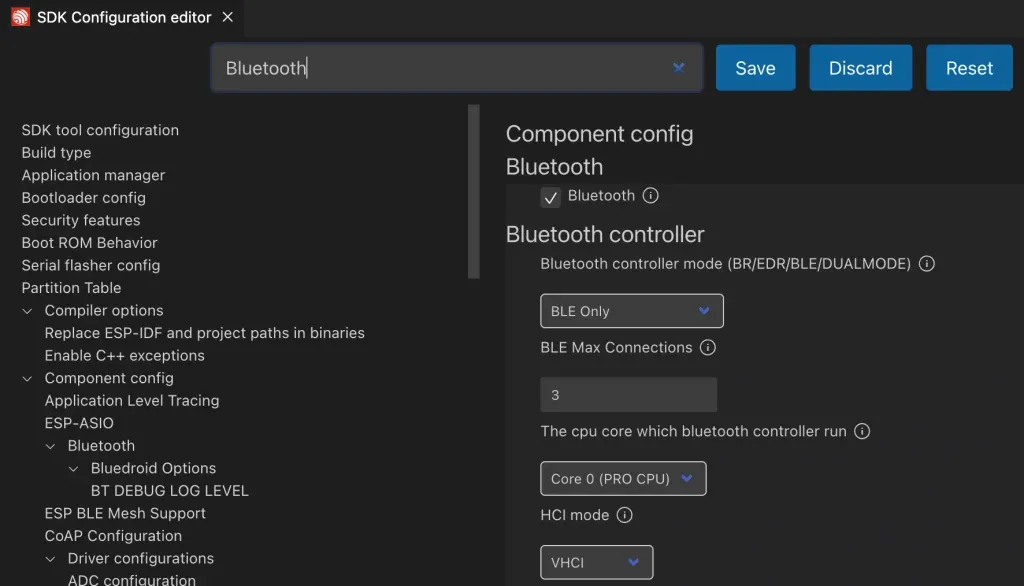Click the ESP-IDF logo on the editor tab
This screenshot has height=586, width=1024.
tap(20, 16)
